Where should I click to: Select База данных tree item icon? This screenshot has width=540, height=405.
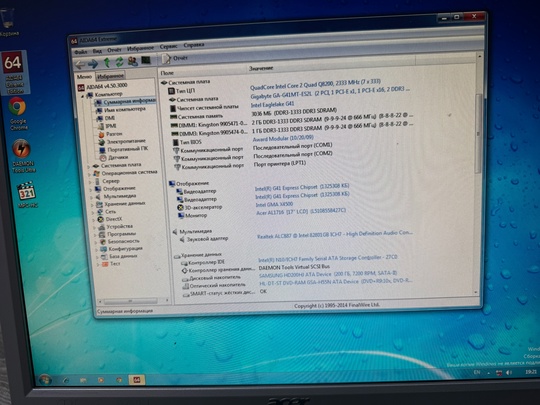(x=104, y=257)
